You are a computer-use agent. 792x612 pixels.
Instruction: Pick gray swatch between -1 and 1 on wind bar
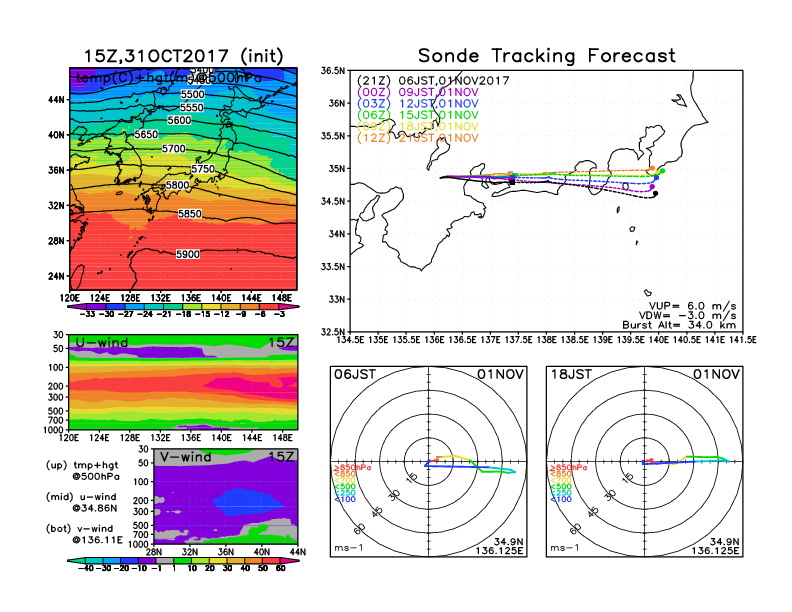pos(165,560)
